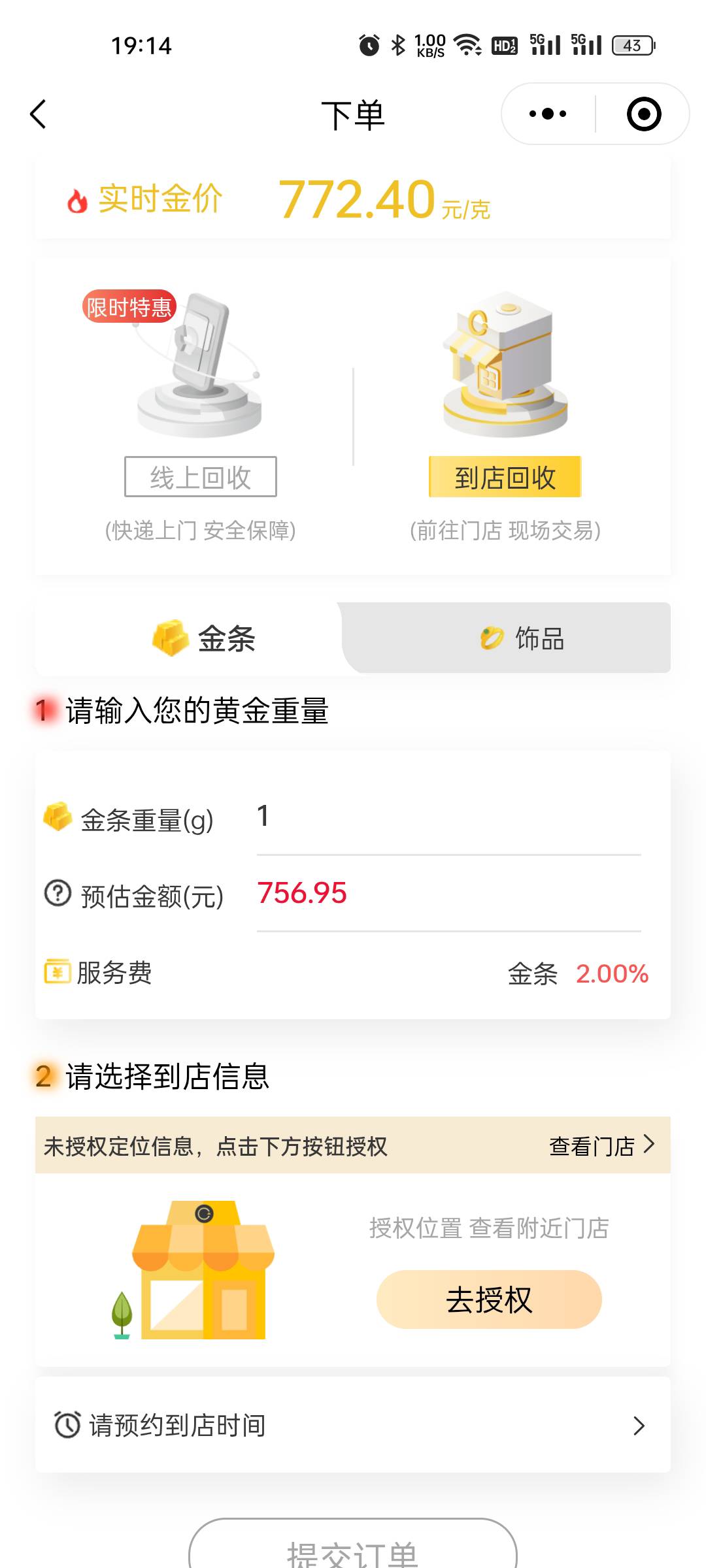Go back using the back arrow
Image resolution: width=706 pixels, height=1568 pixels.
tap(39, 114)
